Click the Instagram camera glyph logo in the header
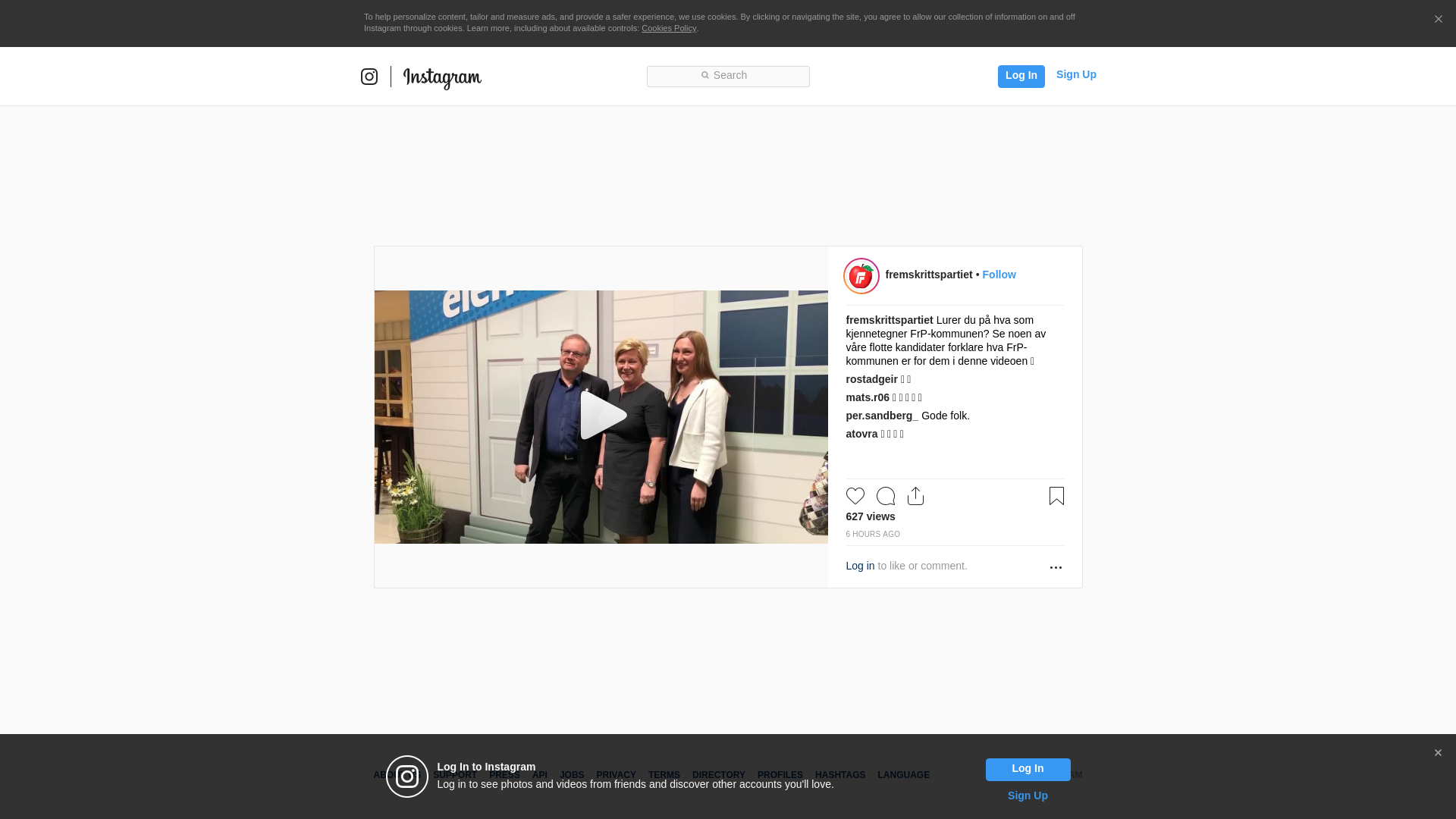Screen dimensions: 1456x819 [x=369, y=77]
